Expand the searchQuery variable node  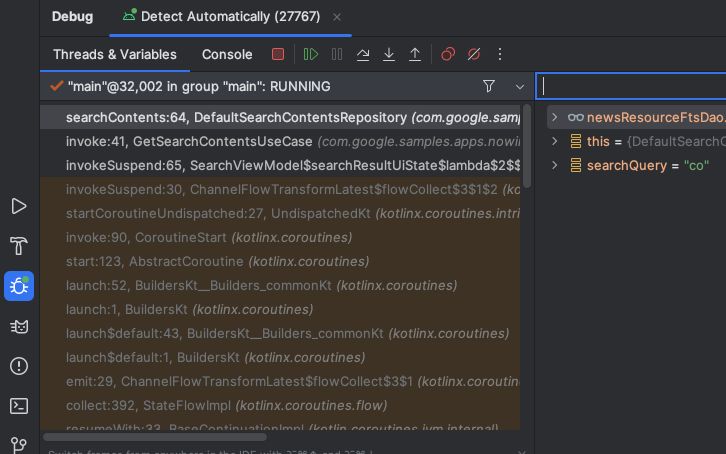click(555, 165)
